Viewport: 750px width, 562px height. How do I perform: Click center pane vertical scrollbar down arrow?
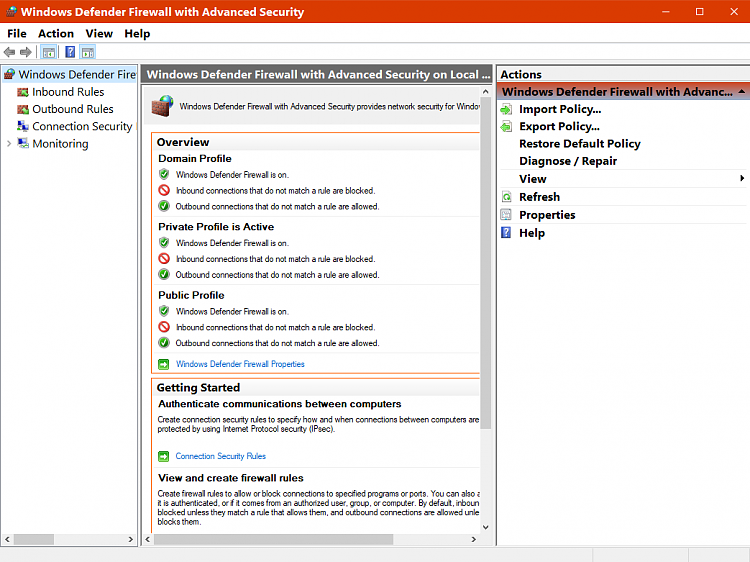[485, 527]
